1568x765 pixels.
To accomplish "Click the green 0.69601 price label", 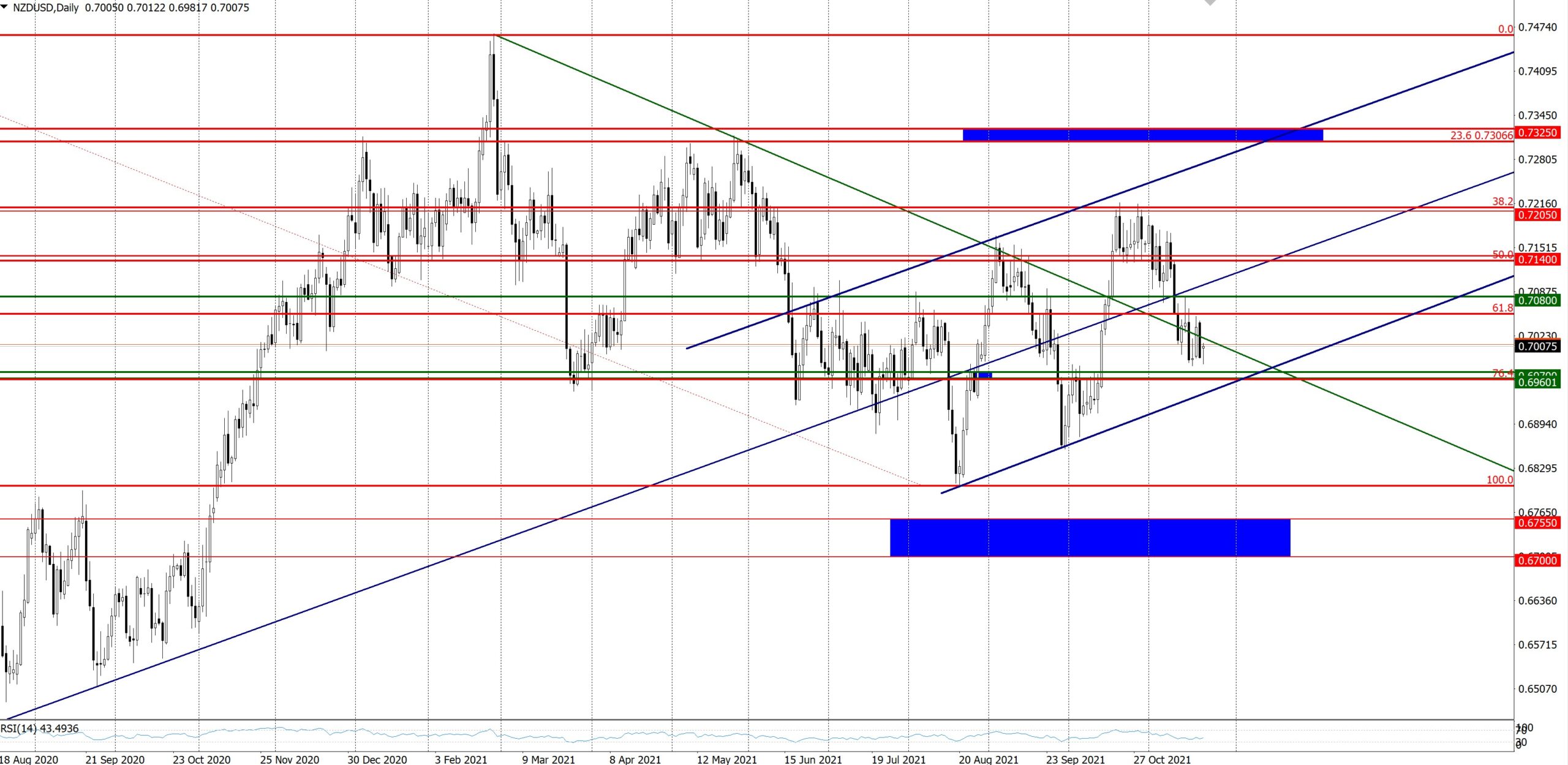I will tap(1537, 383).
